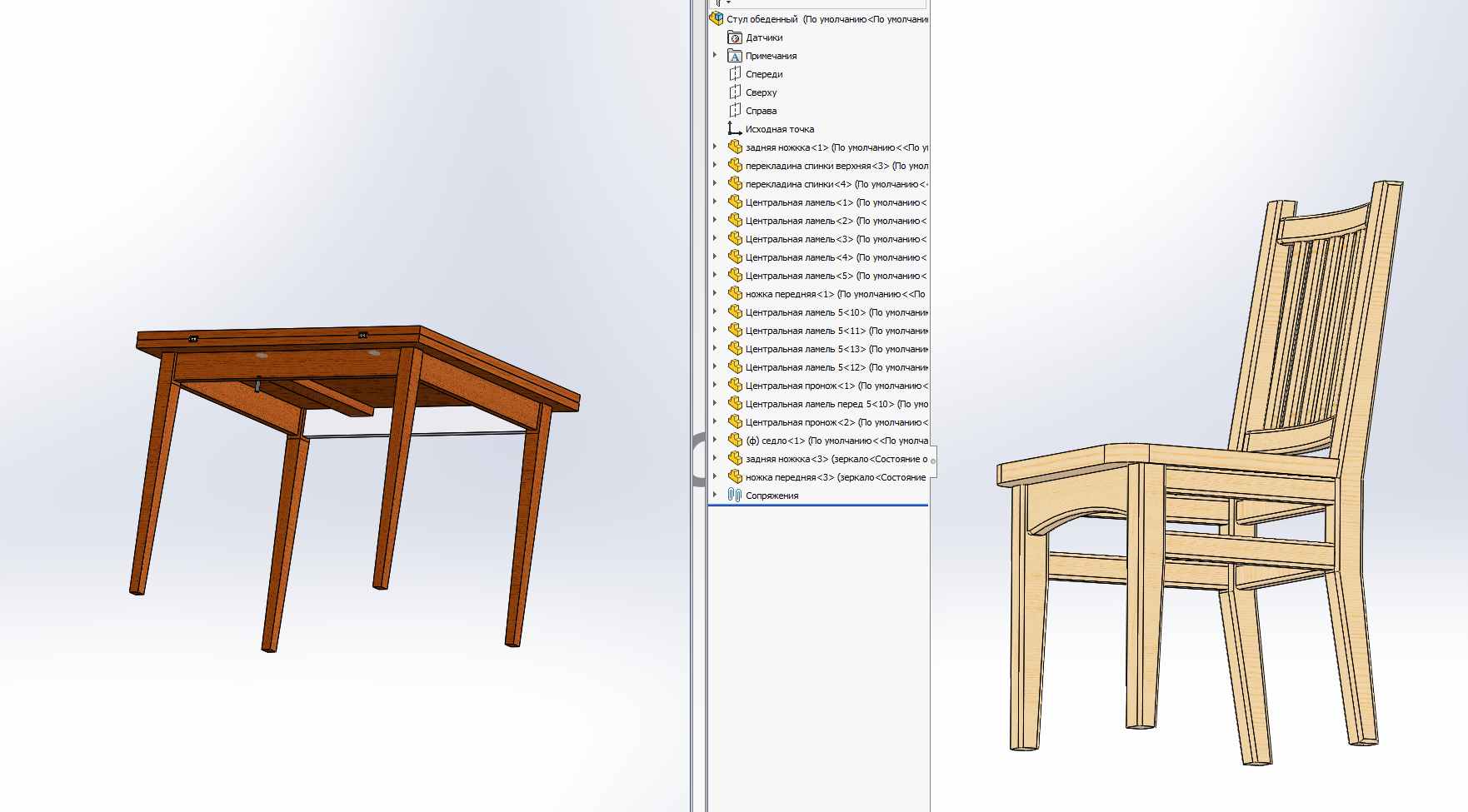Select the Сверху plane icon
The width and height of the screenshot is (1468, 812).
tap(735, 92)
